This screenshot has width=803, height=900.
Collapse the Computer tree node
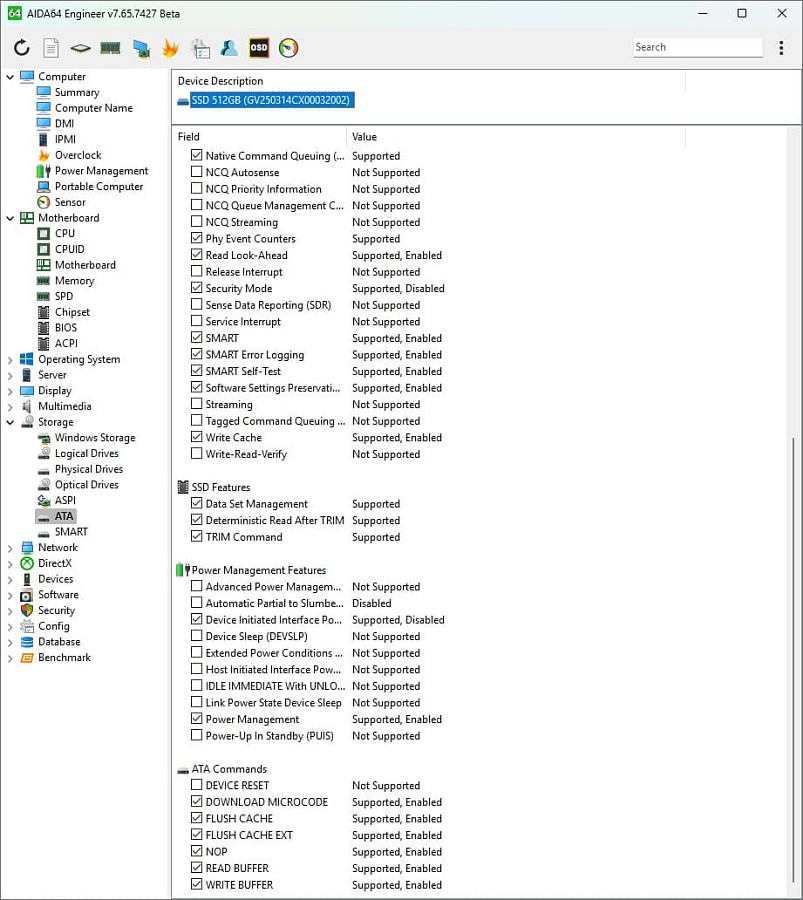(10, 76)
